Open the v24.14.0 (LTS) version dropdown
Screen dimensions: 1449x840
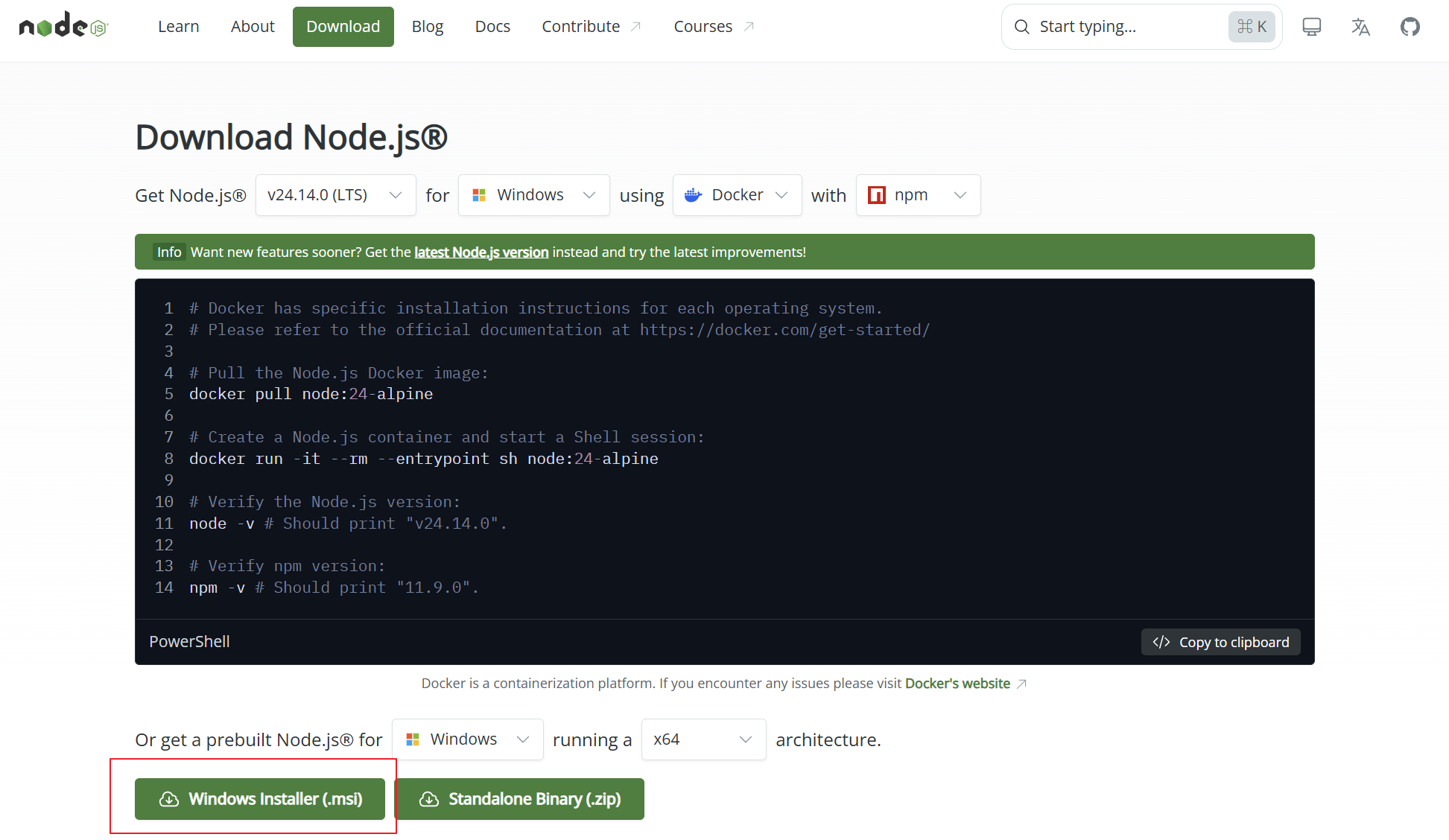[335, 194]
